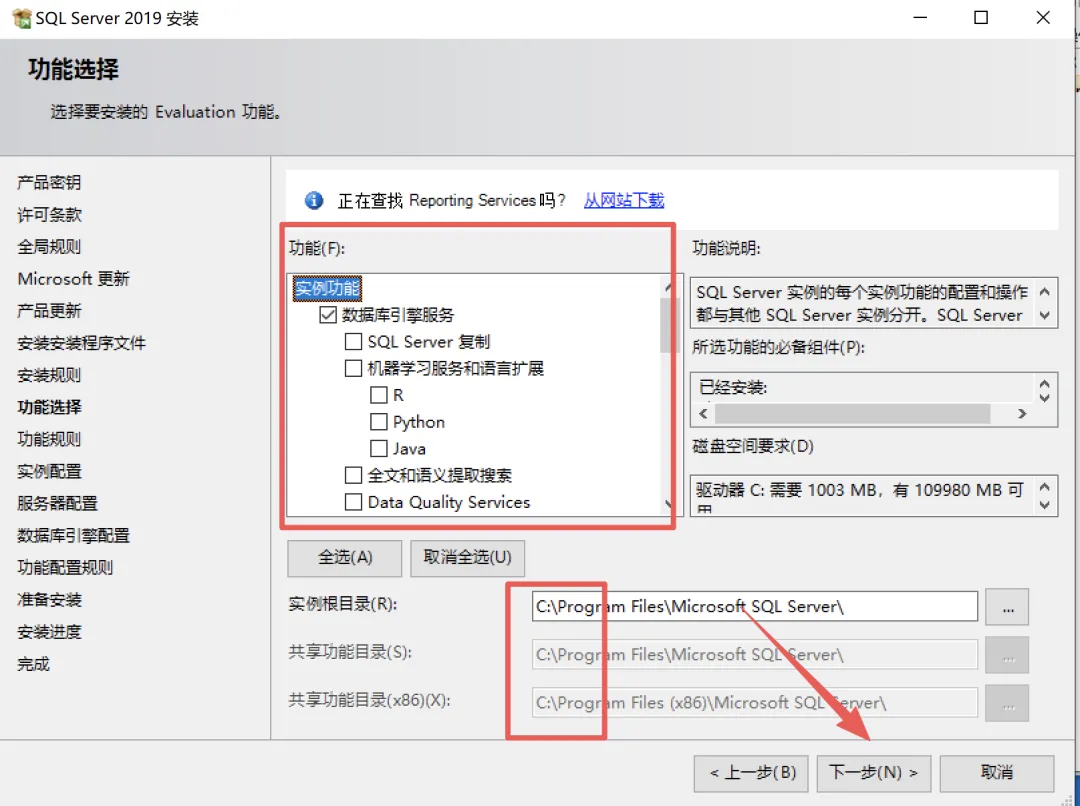Check the R language option
This screenshot has width=1080, height=806.
(x=379, y=395)
